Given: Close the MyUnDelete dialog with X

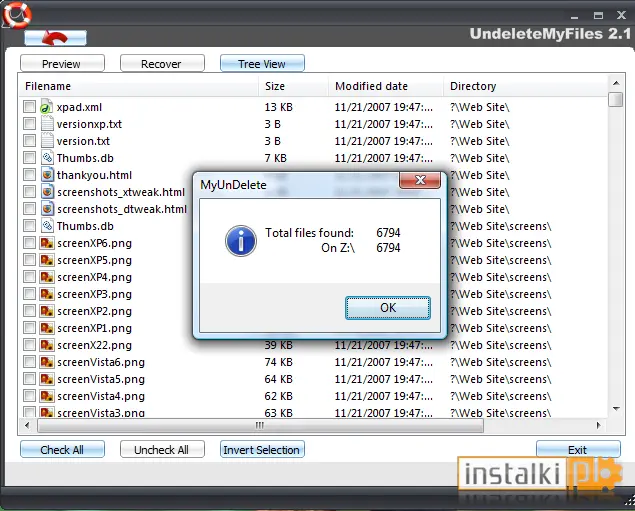Looking at the screenshot, I should [x=420, y=180].
